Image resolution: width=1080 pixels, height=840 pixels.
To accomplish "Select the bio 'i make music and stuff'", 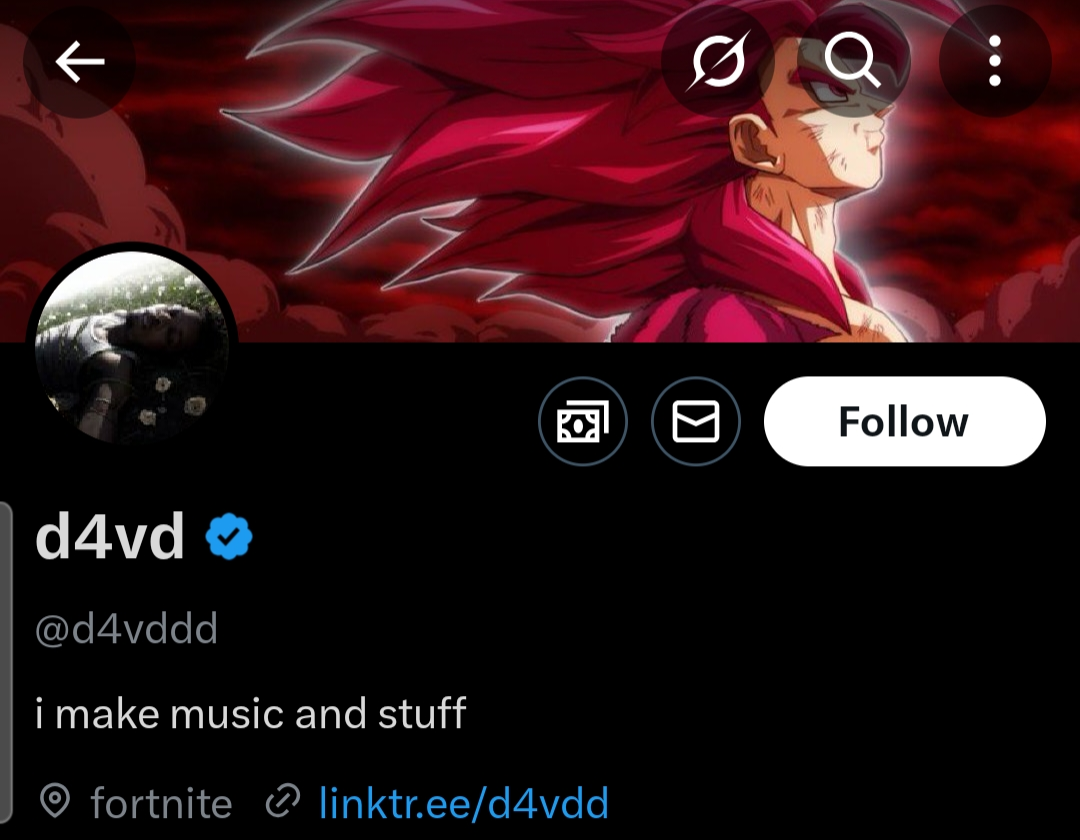I will tap(251, 713).
